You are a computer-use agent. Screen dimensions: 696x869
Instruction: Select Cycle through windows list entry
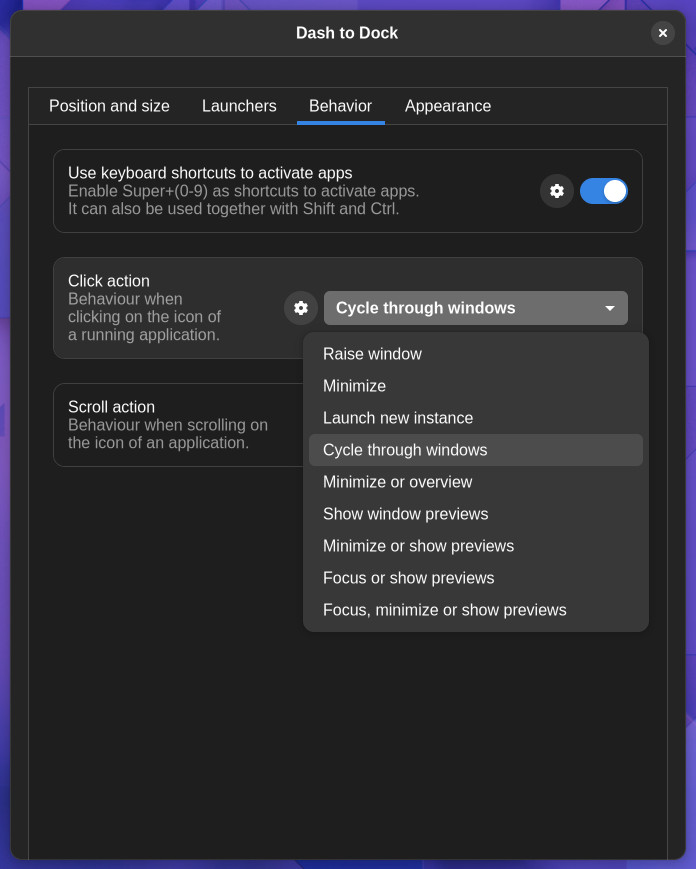click(x=475, y=450)
